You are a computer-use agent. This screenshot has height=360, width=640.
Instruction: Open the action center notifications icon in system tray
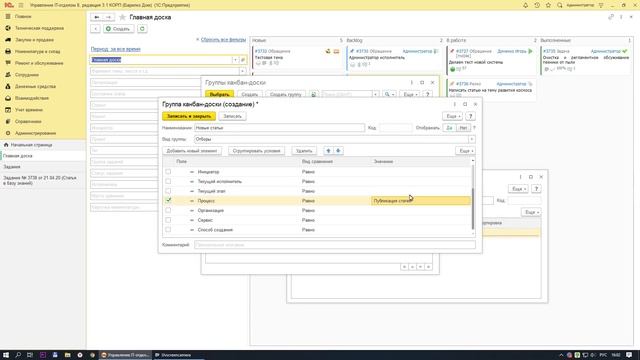(x=629, y=355)
